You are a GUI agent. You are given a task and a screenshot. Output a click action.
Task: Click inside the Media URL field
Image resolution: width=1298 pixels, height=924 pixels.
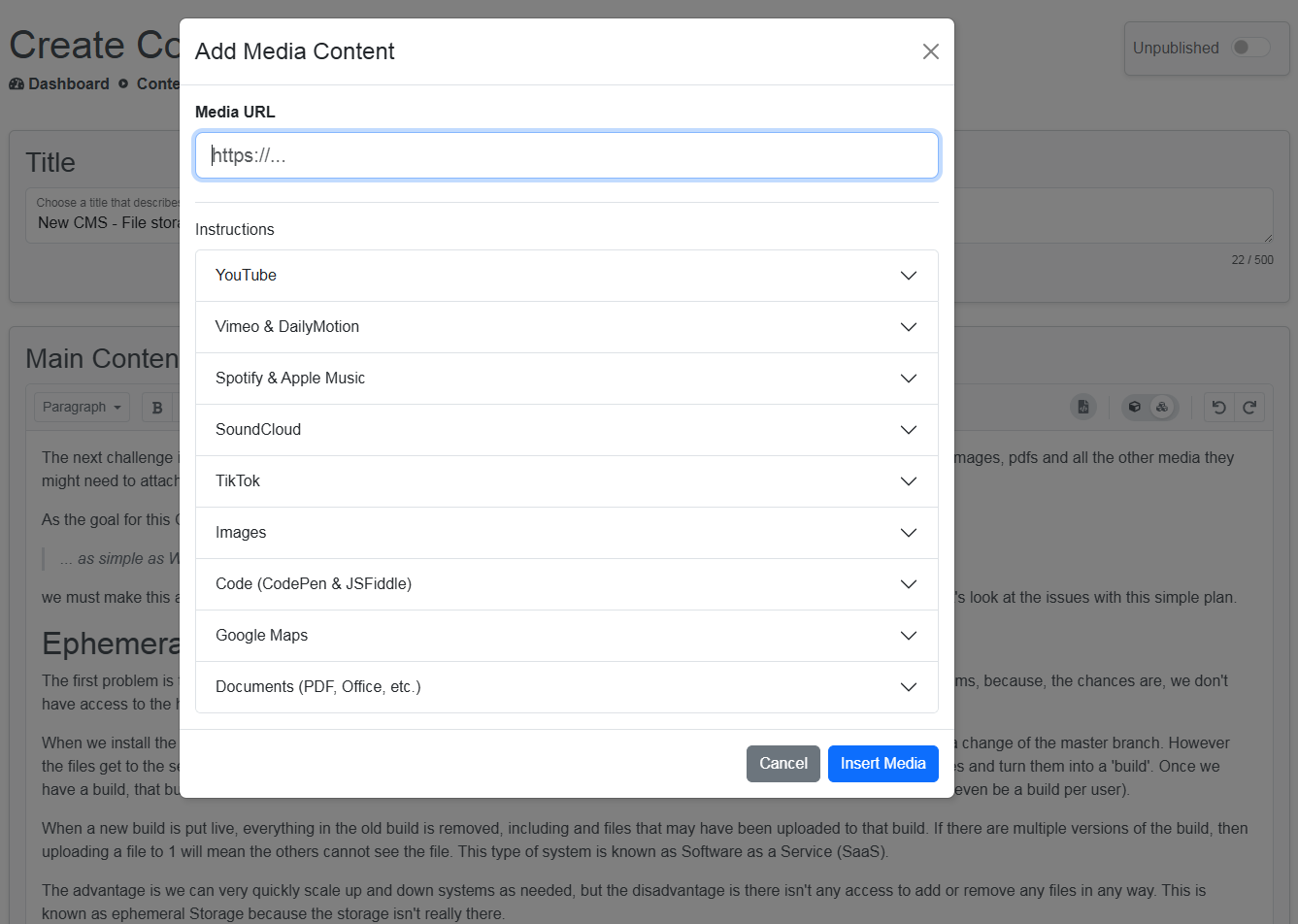(567, 154)
